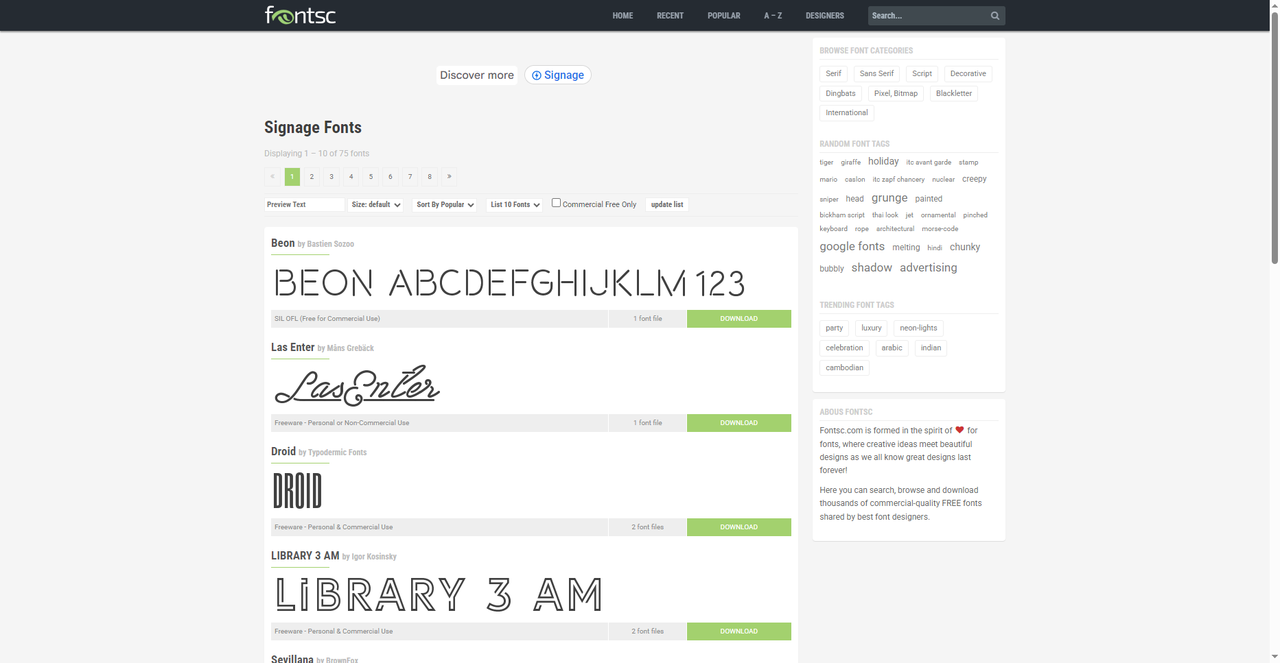Enable the Commercial Free Only checkbox

[x=557, y=203]
